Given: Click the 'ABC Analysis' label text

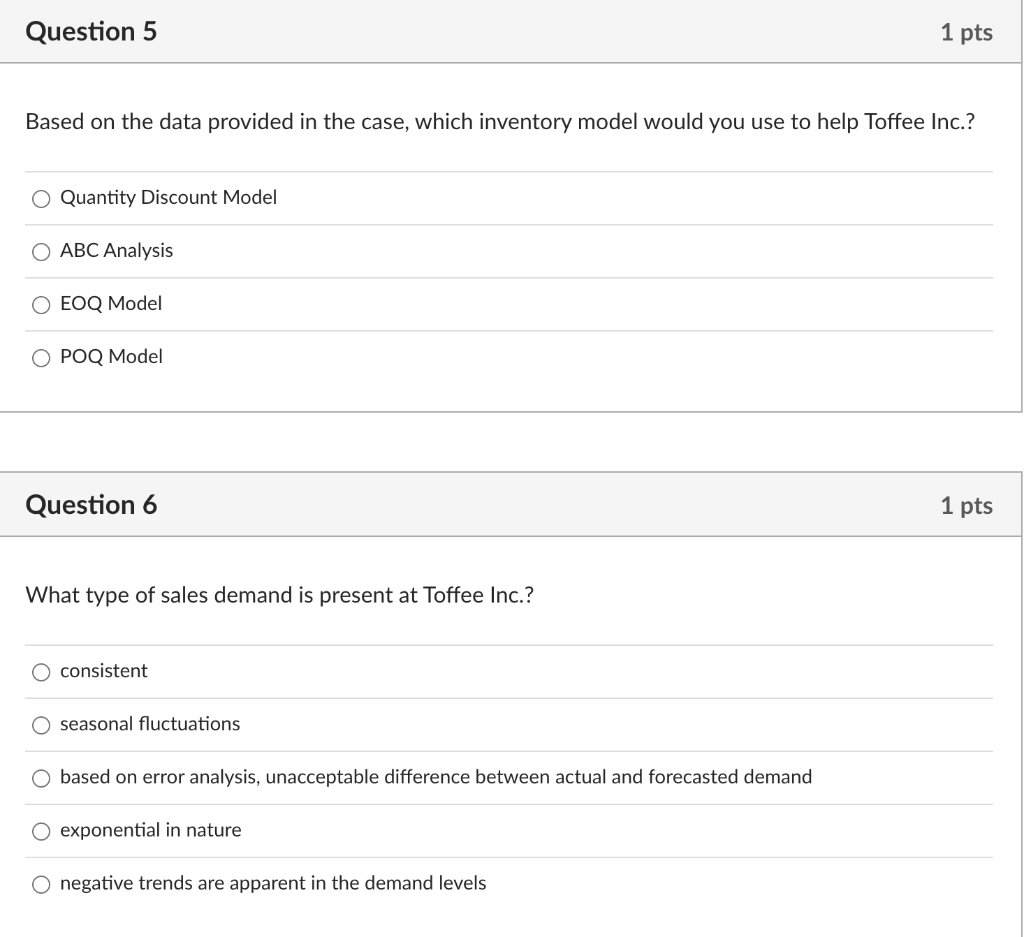Looking at the screenshot, I should [x=116, y=251].
